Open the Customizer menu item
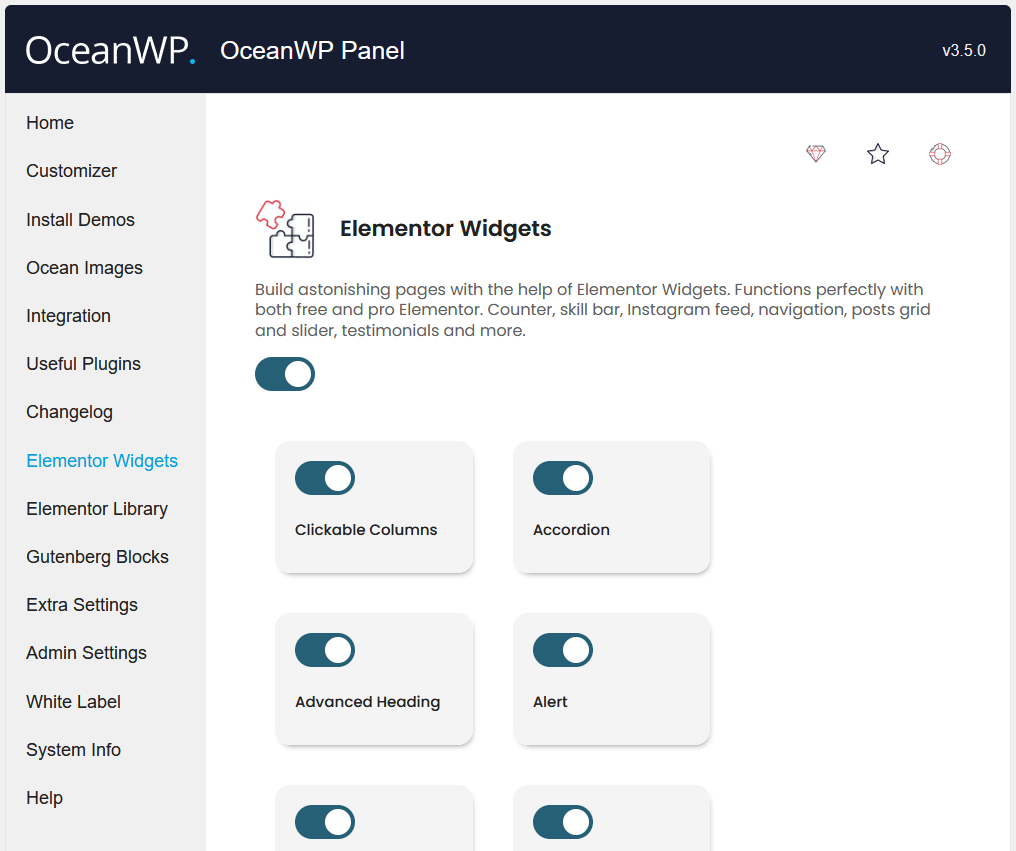Image resolution: width=1016 pixels, height=851 pixels. pos(71,171)
